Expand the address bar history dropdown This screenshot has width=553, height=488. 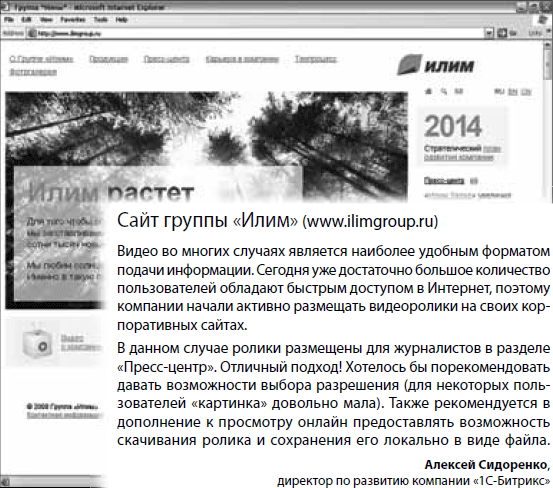tap(488, 33)
